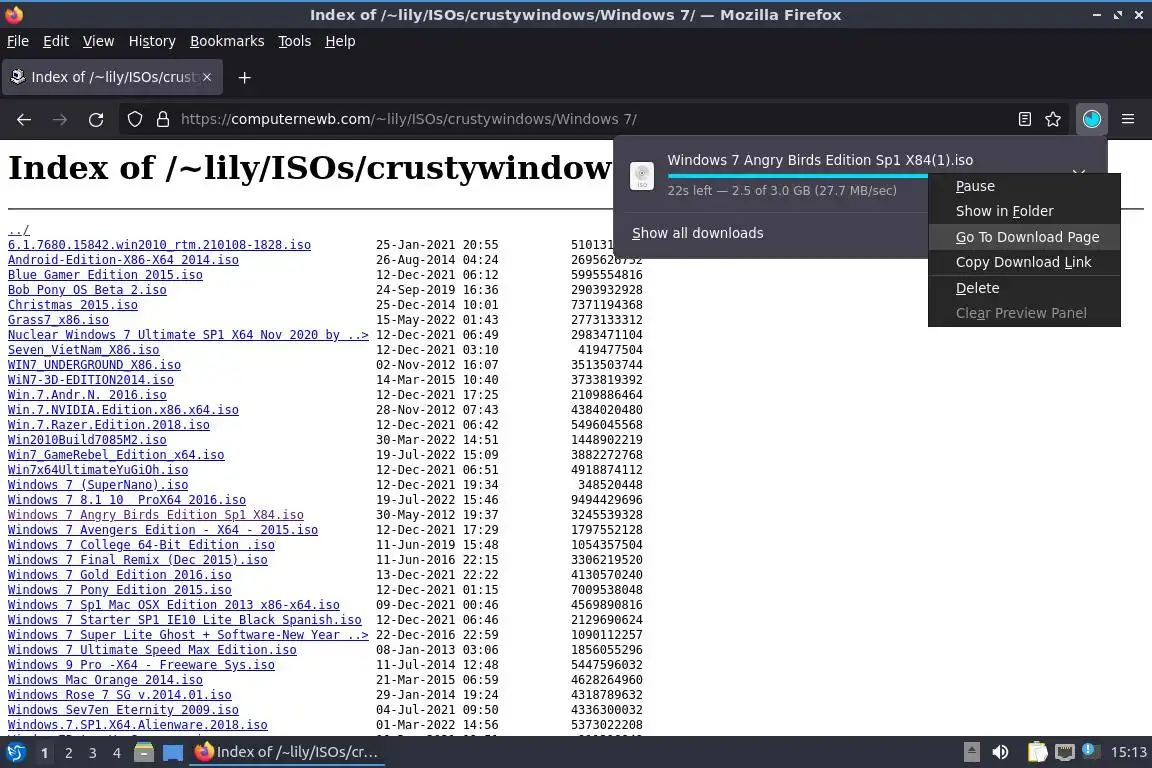
Task: Click Win.7.NVIDIA.Edition.x86.x64.iso
Action: 123,409
